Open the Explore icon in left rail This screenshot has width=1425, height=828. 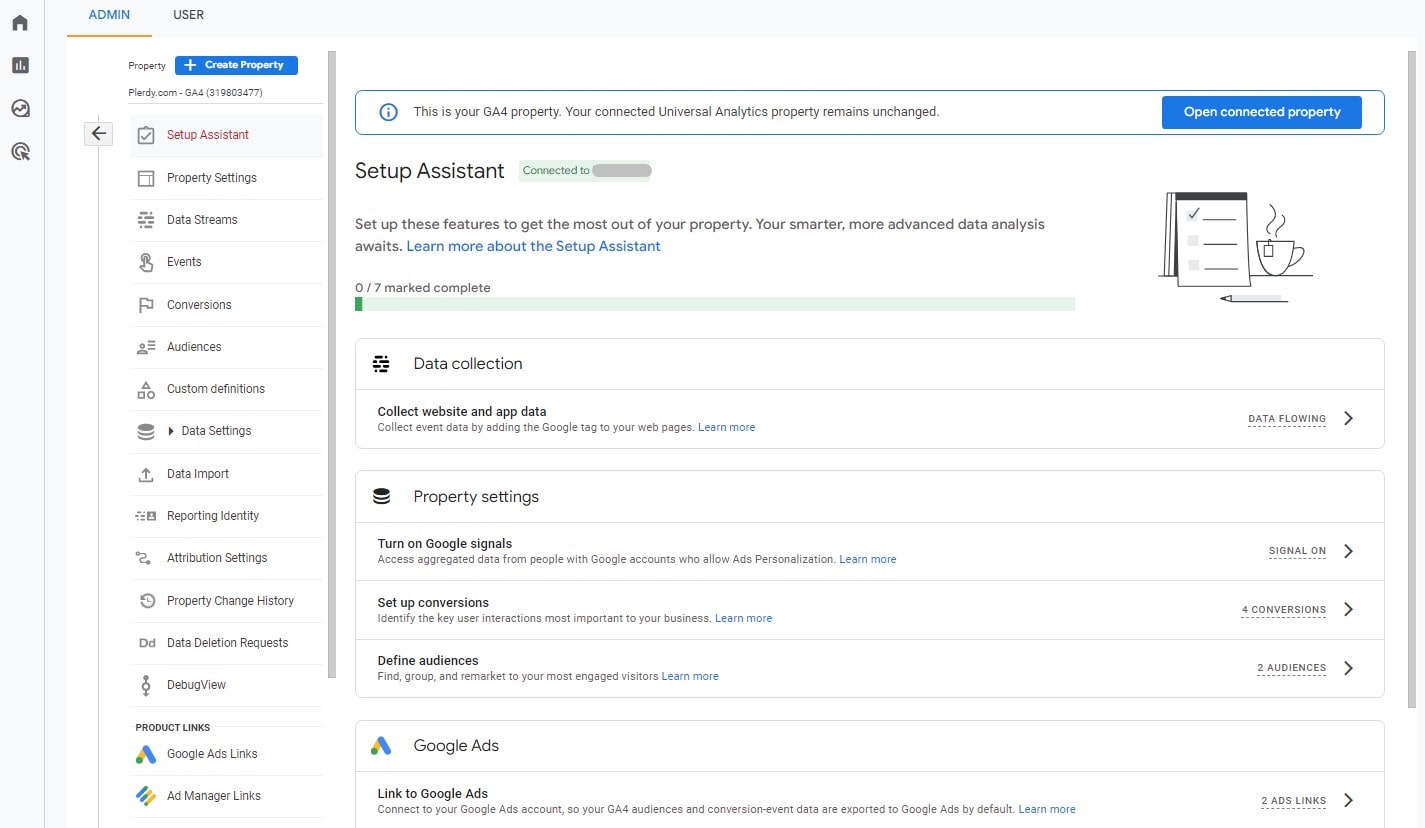pos(20,108)
